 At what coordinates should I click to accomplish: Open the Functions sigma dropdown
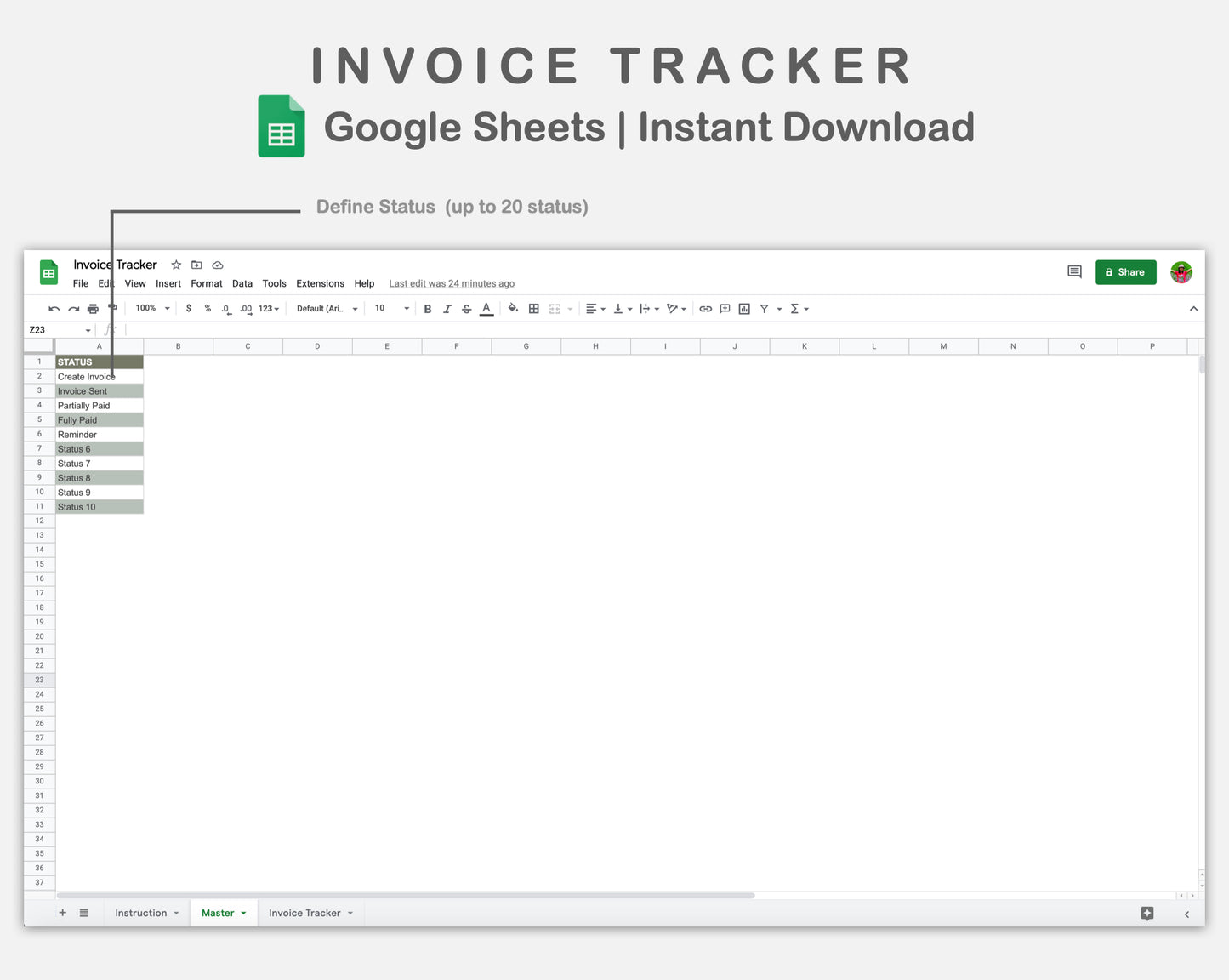(x=796, y=308)
